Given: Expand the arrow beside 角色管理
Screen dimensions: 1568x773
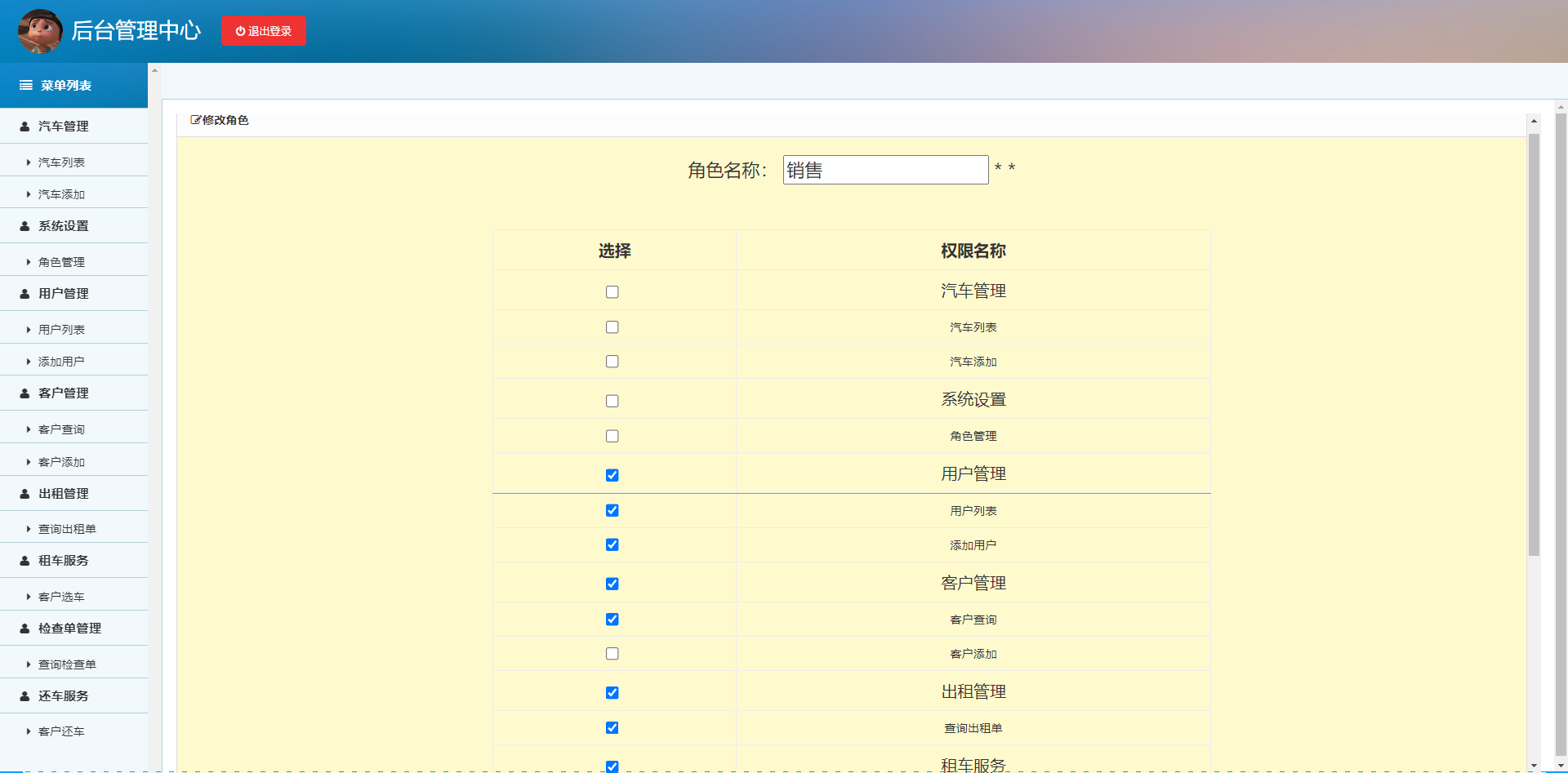Looking at the screenshot, I should pyautogui.click(x=27, y=262).
